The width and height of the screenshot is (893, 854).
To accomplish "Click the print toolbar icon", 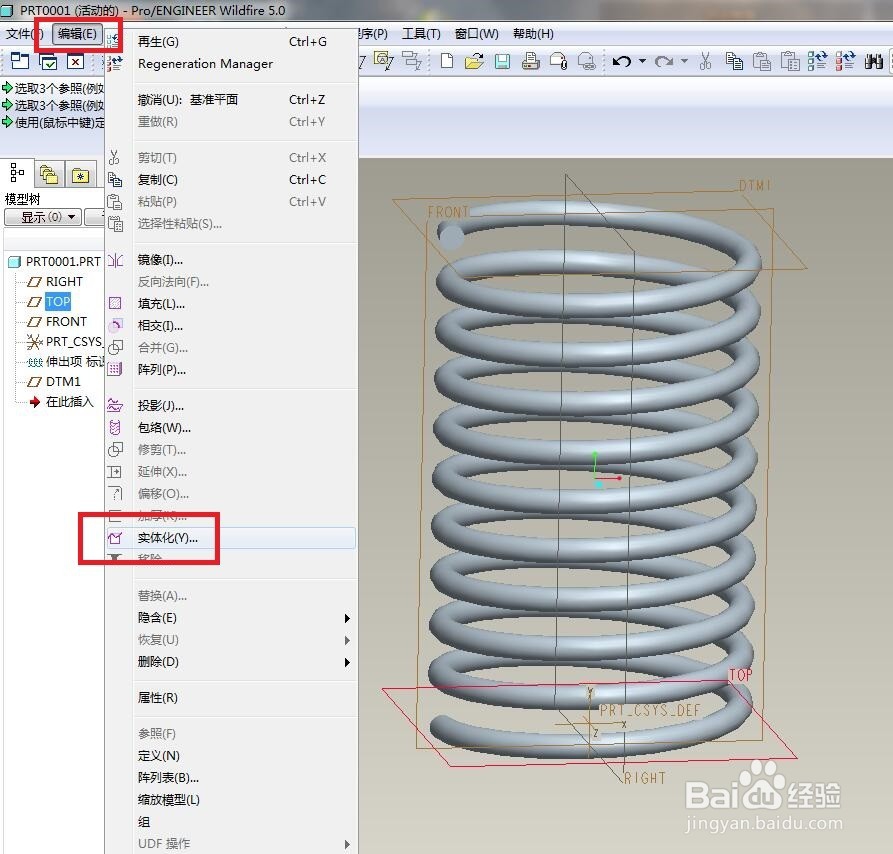I will click(530, 60).
